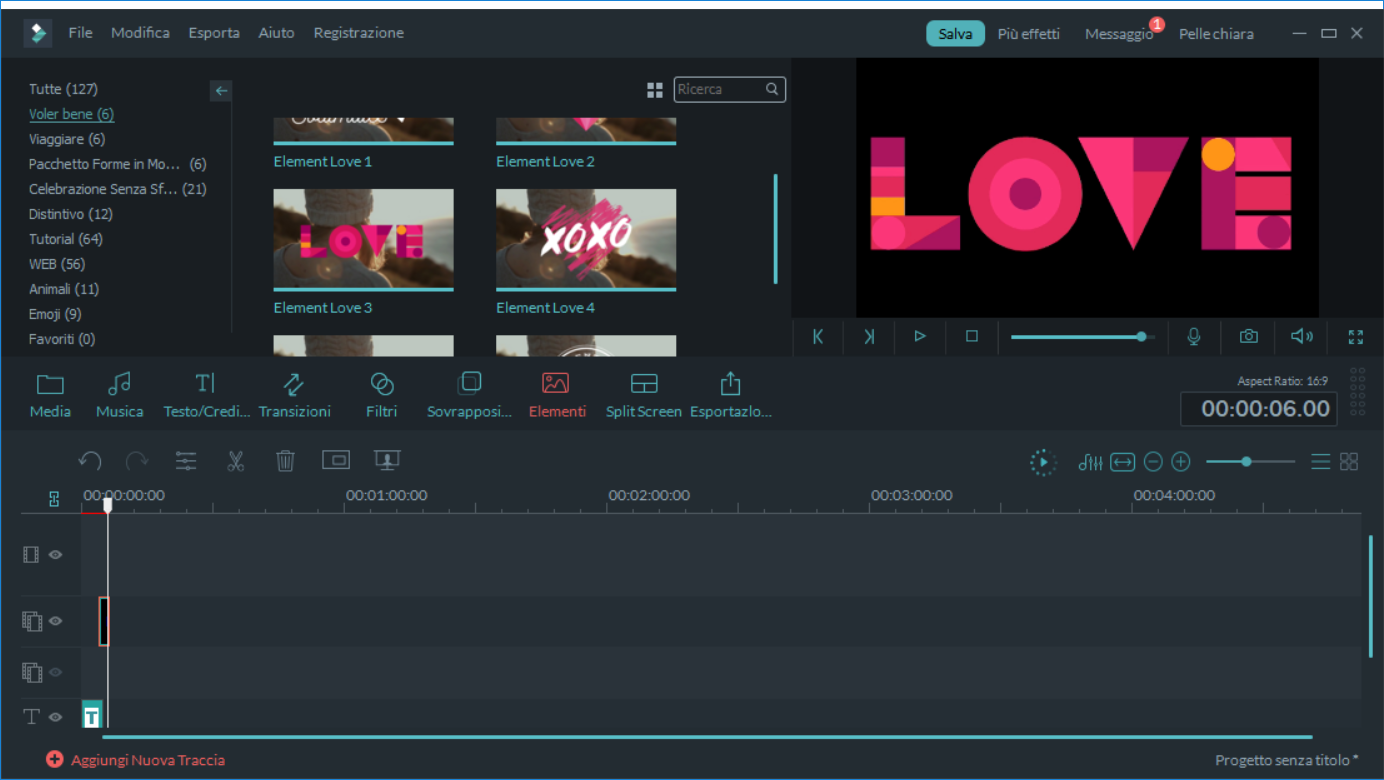
Task: Open the File menu
Action: 80,33
